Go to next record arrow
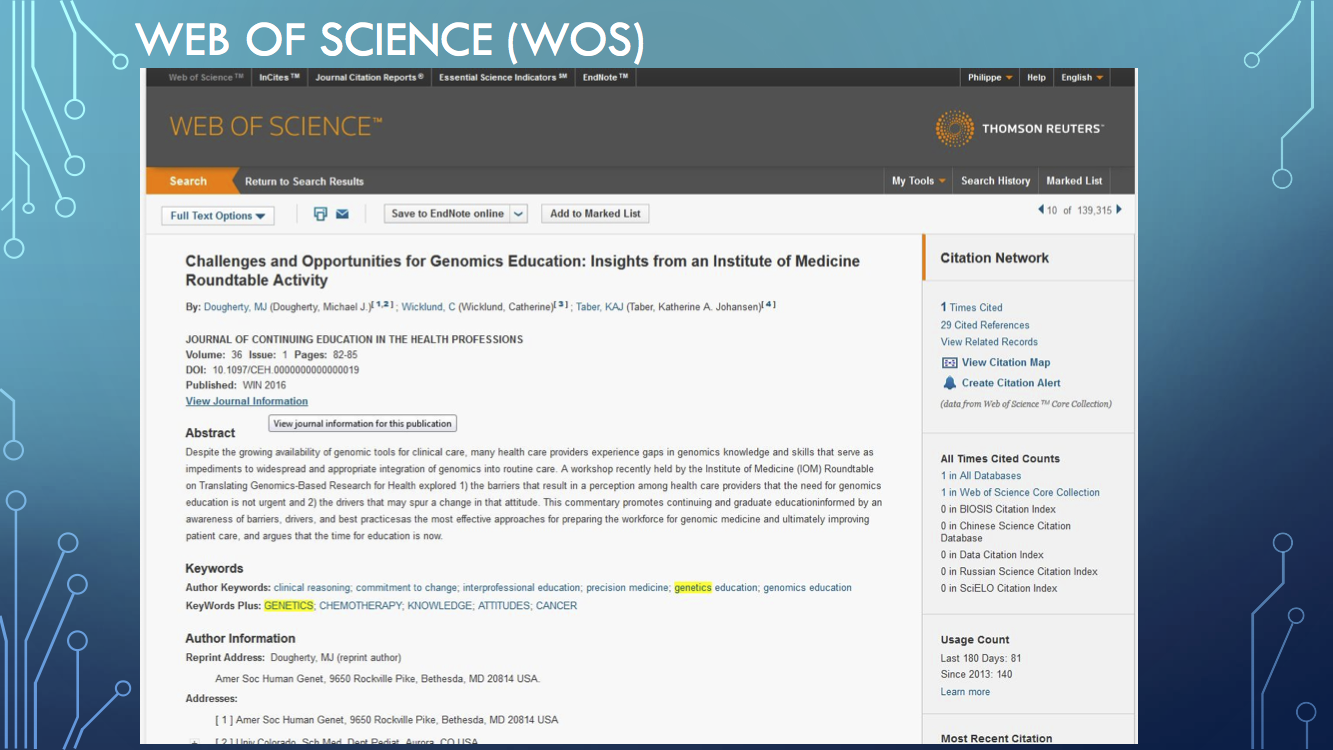The width and height of the screenshot is (1333, 750). (x=1118, y=209)
